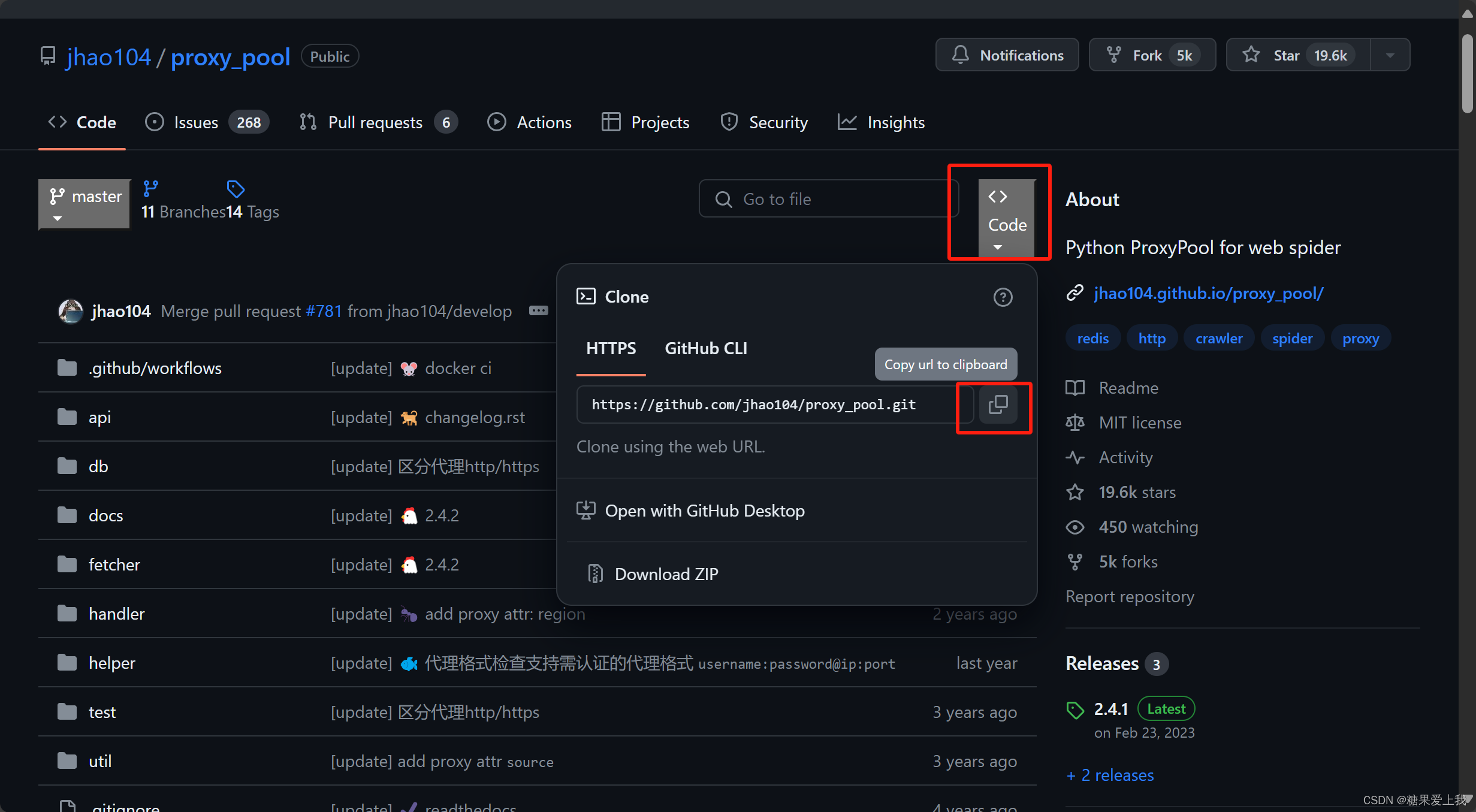Click Report repository link
The image size is (1476, 812).
coord(1130,596)
